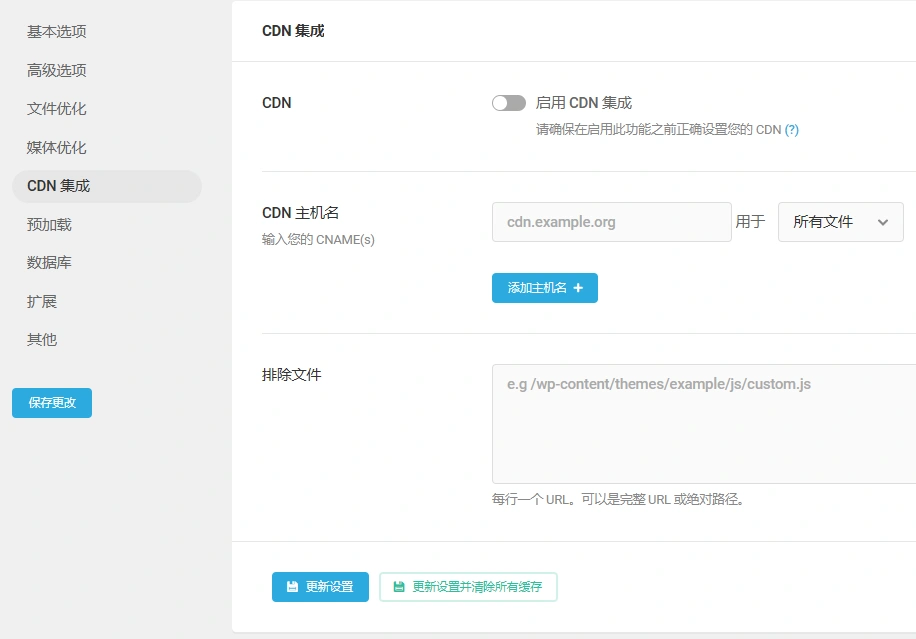
Task: Select the 文件优化 section
Action: click(57, 108)
